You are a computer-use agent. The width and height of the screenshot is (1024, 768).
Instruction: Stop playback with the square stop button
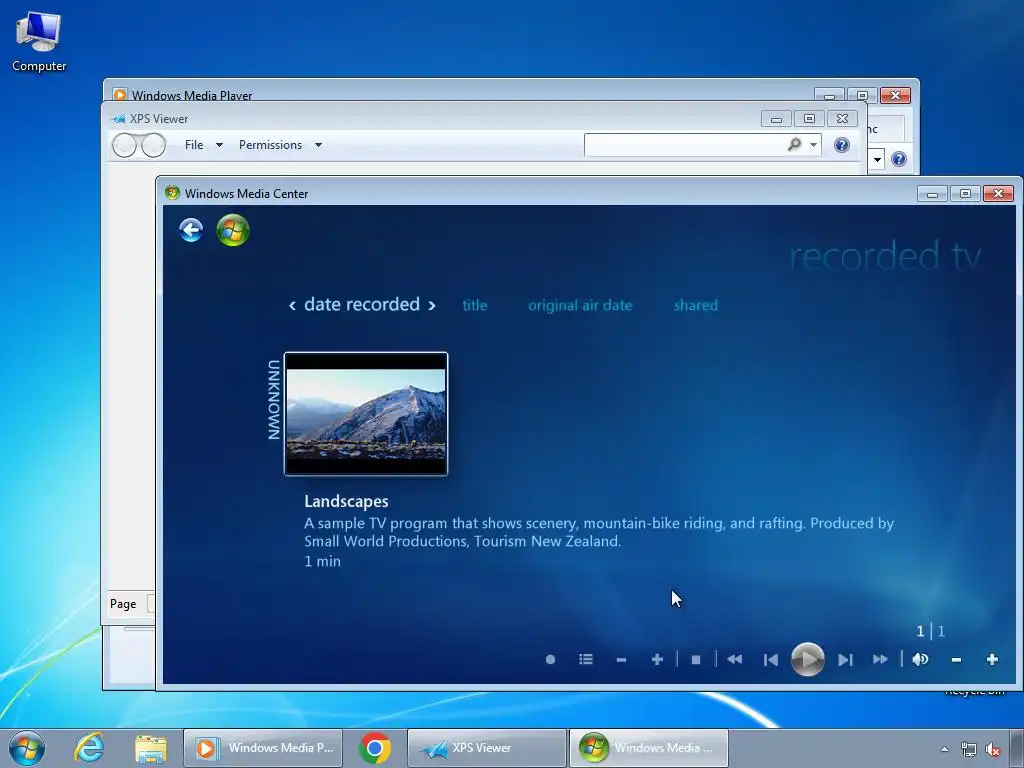[696, 660]
